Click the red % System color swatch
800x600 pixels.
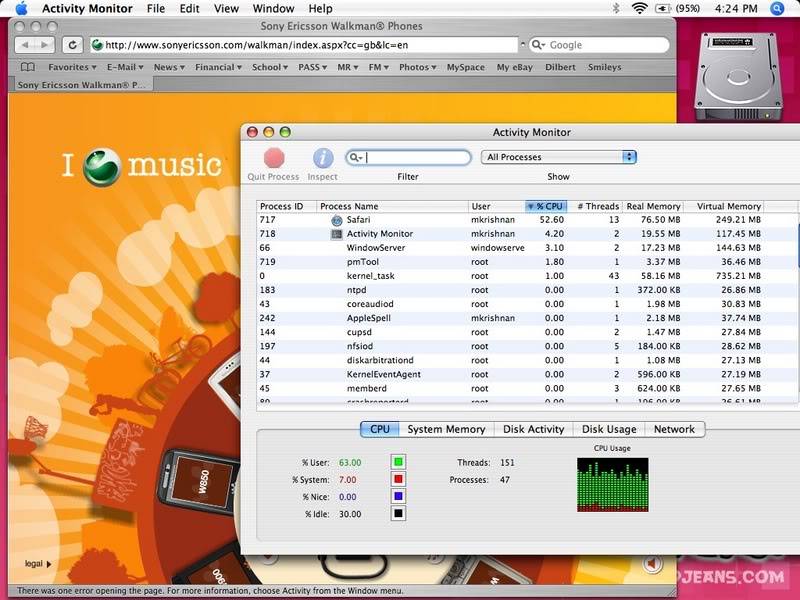tap(398, 480)
